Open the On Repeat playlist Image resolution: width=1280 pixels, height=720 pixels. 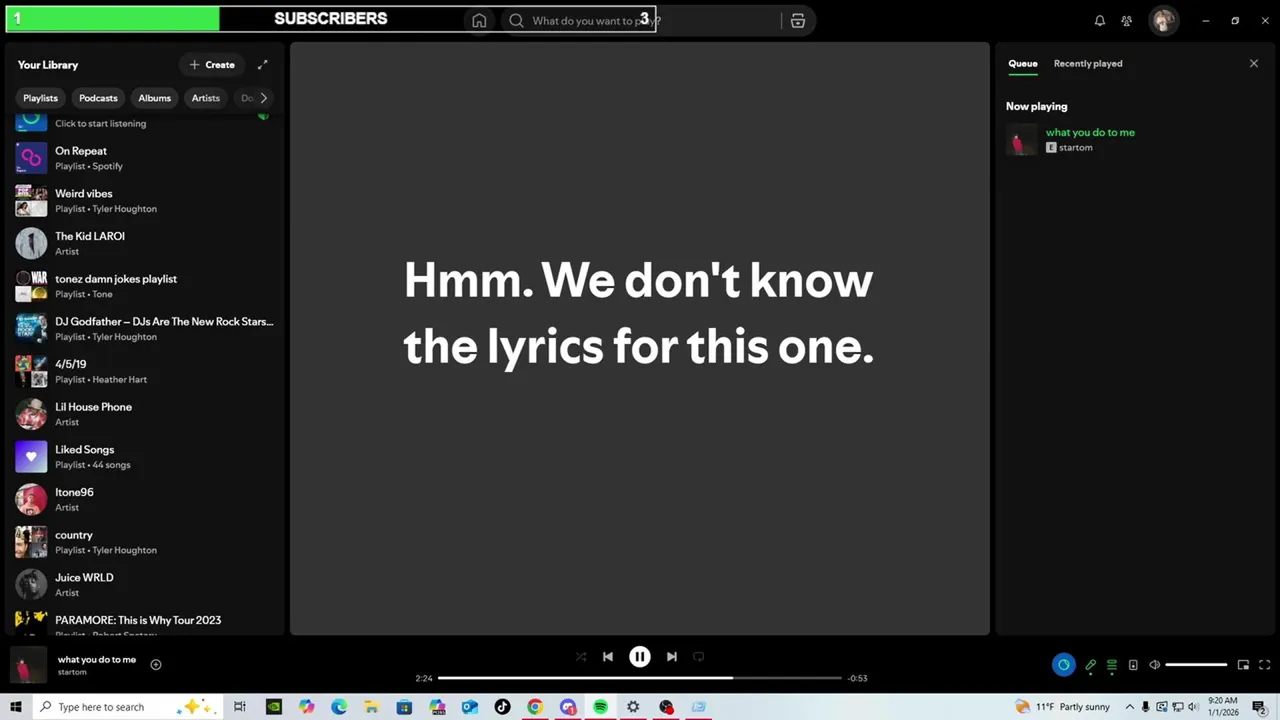145,158
